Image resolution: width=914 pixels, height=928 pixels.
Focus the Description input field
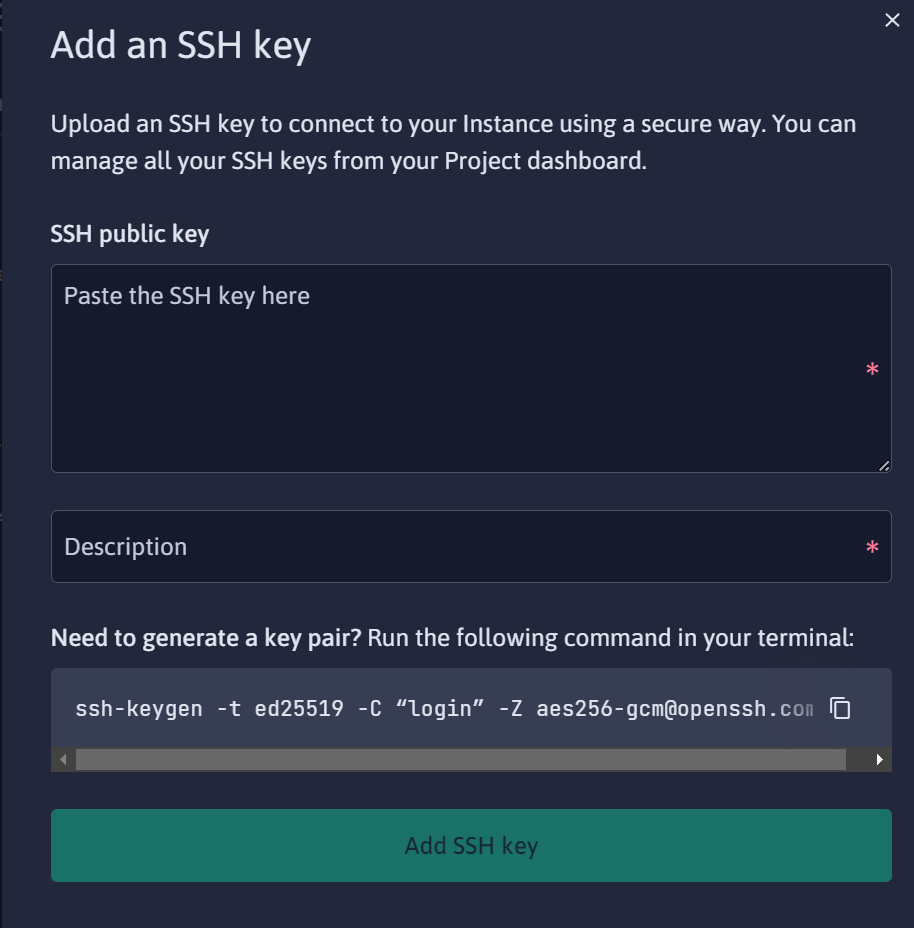(471, 546)
